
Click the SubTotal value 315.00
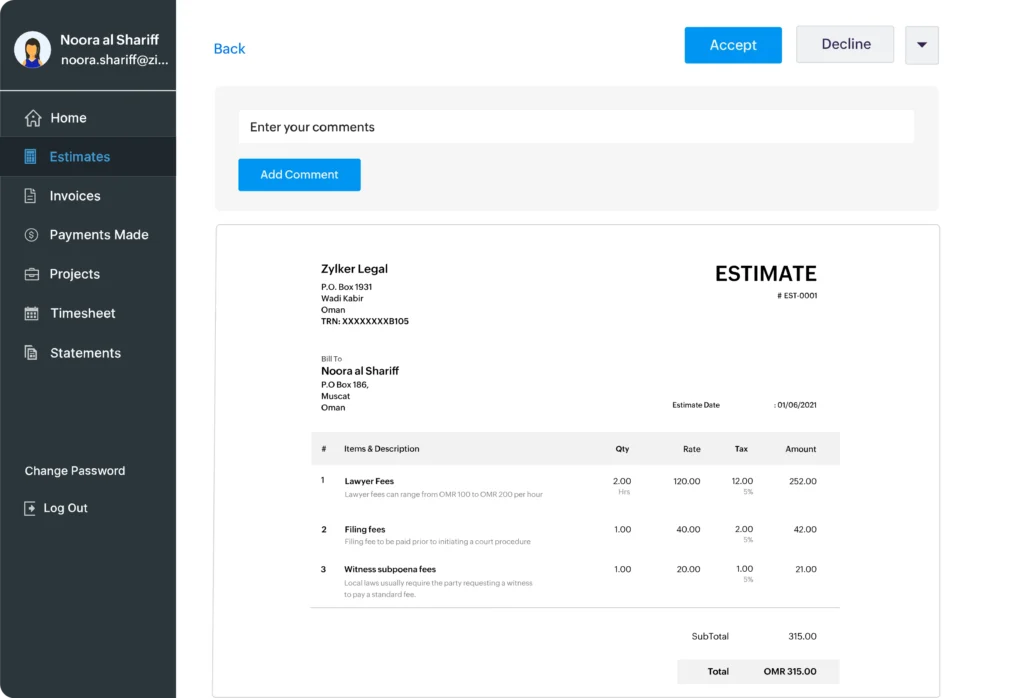(802, 636)
